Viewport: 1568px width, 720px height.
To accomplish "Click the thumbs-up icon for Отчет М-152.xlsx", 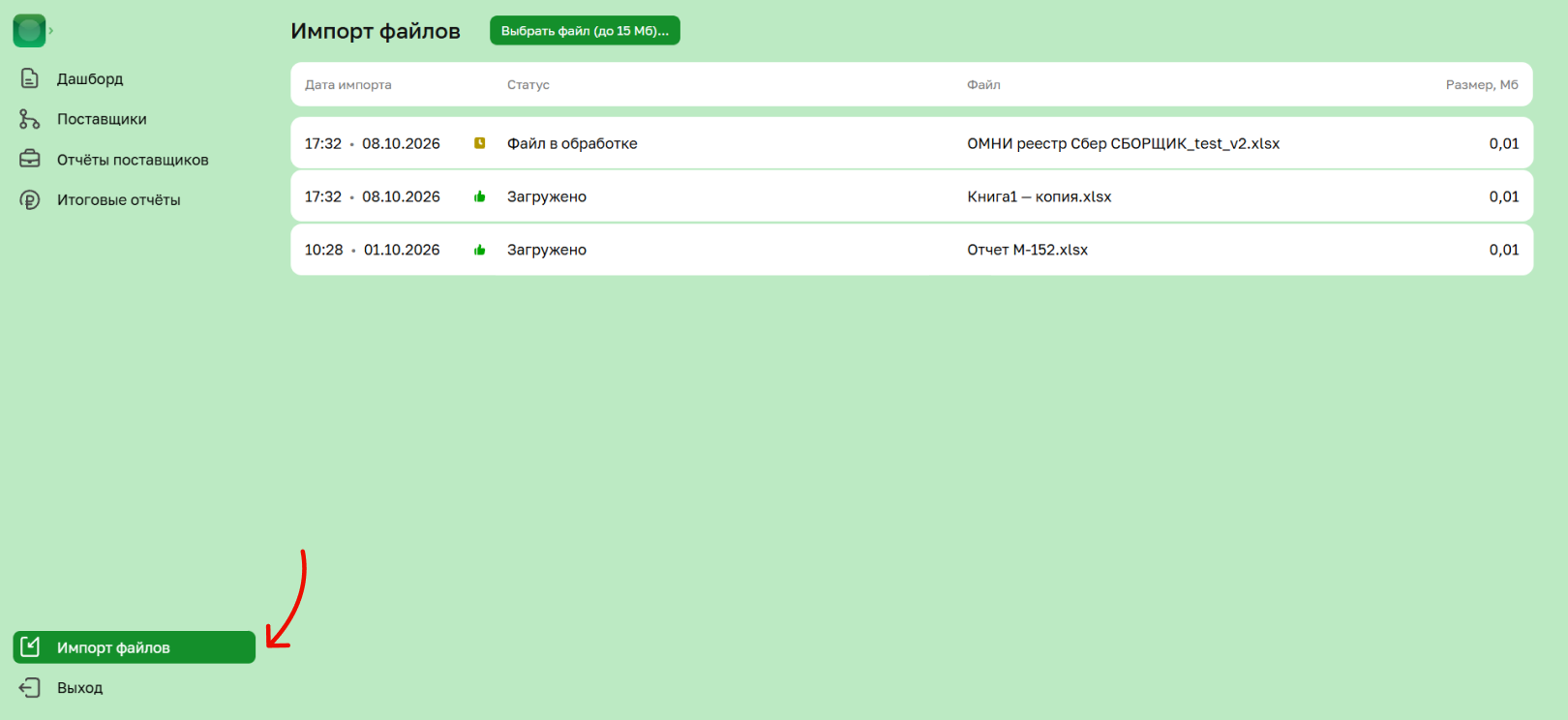I will pos(479,250).
